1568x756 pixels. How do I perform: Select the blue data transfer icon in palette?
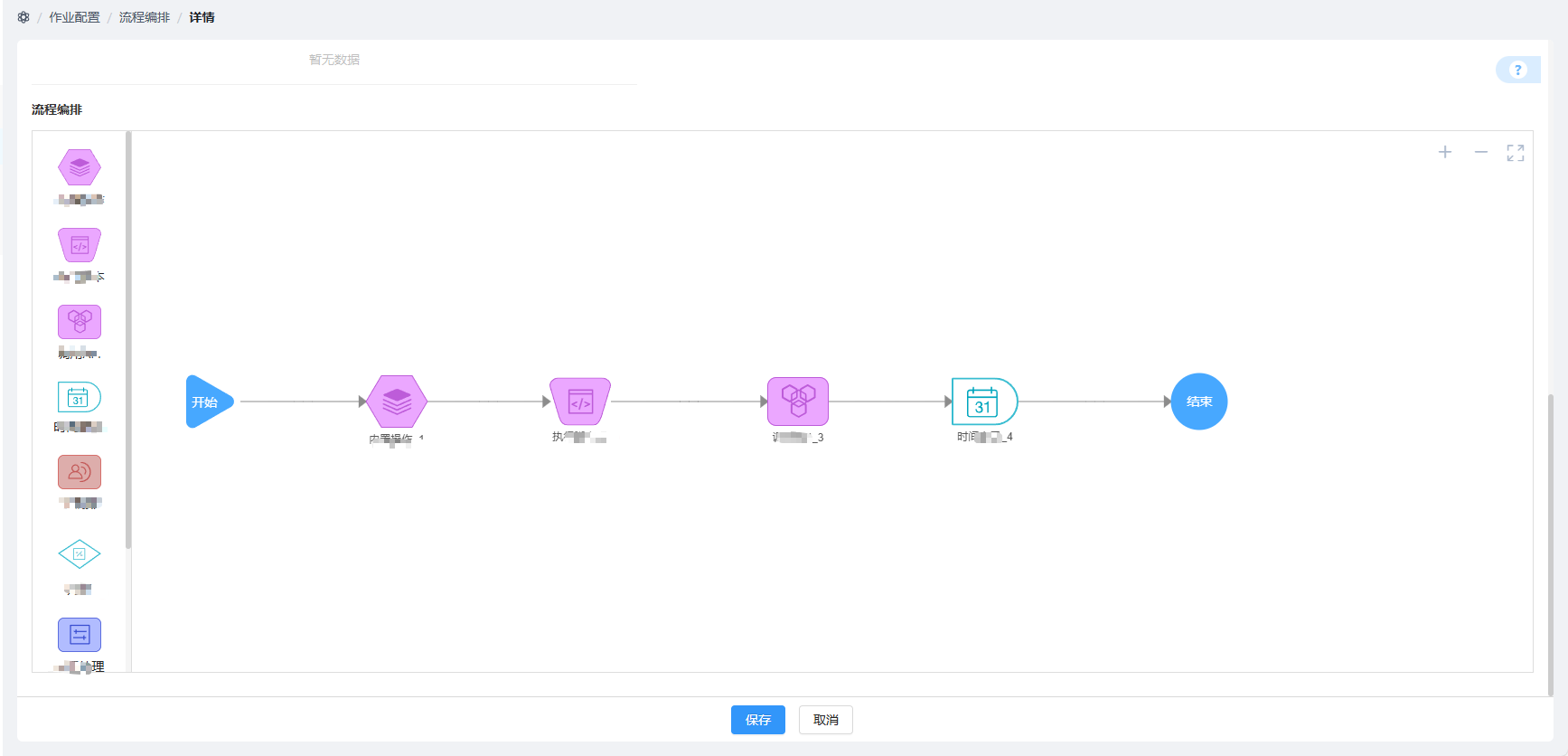80,635
